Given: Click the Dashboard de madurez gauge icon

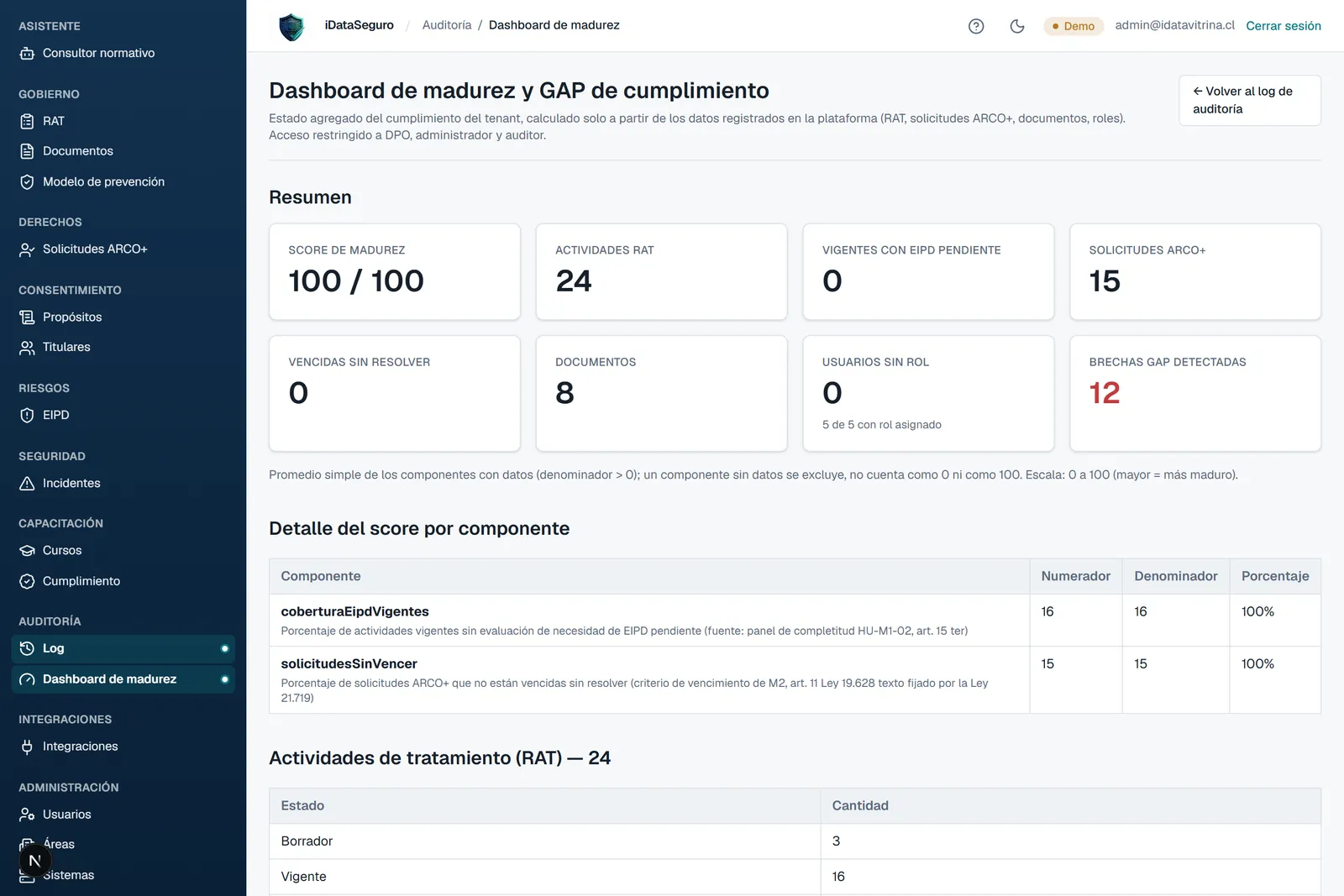Looking at the screenshot, I should coord(27,679).
